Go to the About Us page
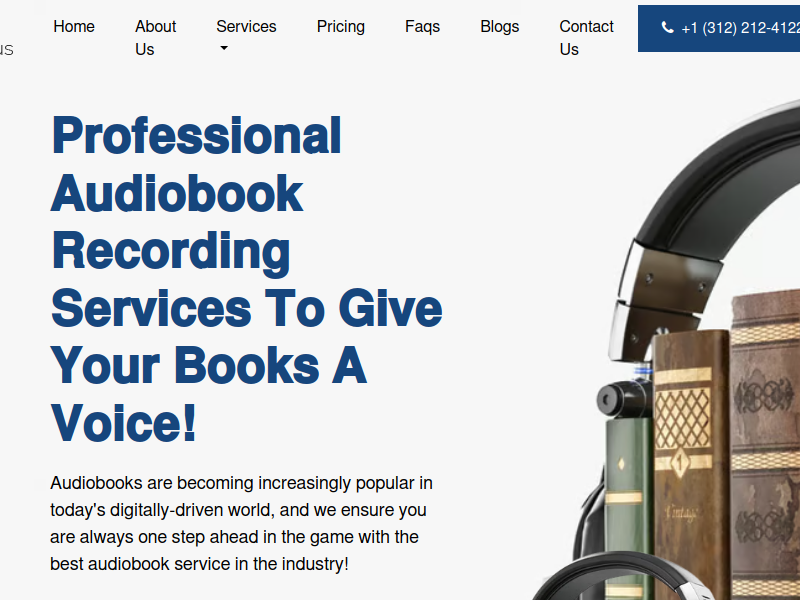Screen dimensions: 800x600 [156, 38]
